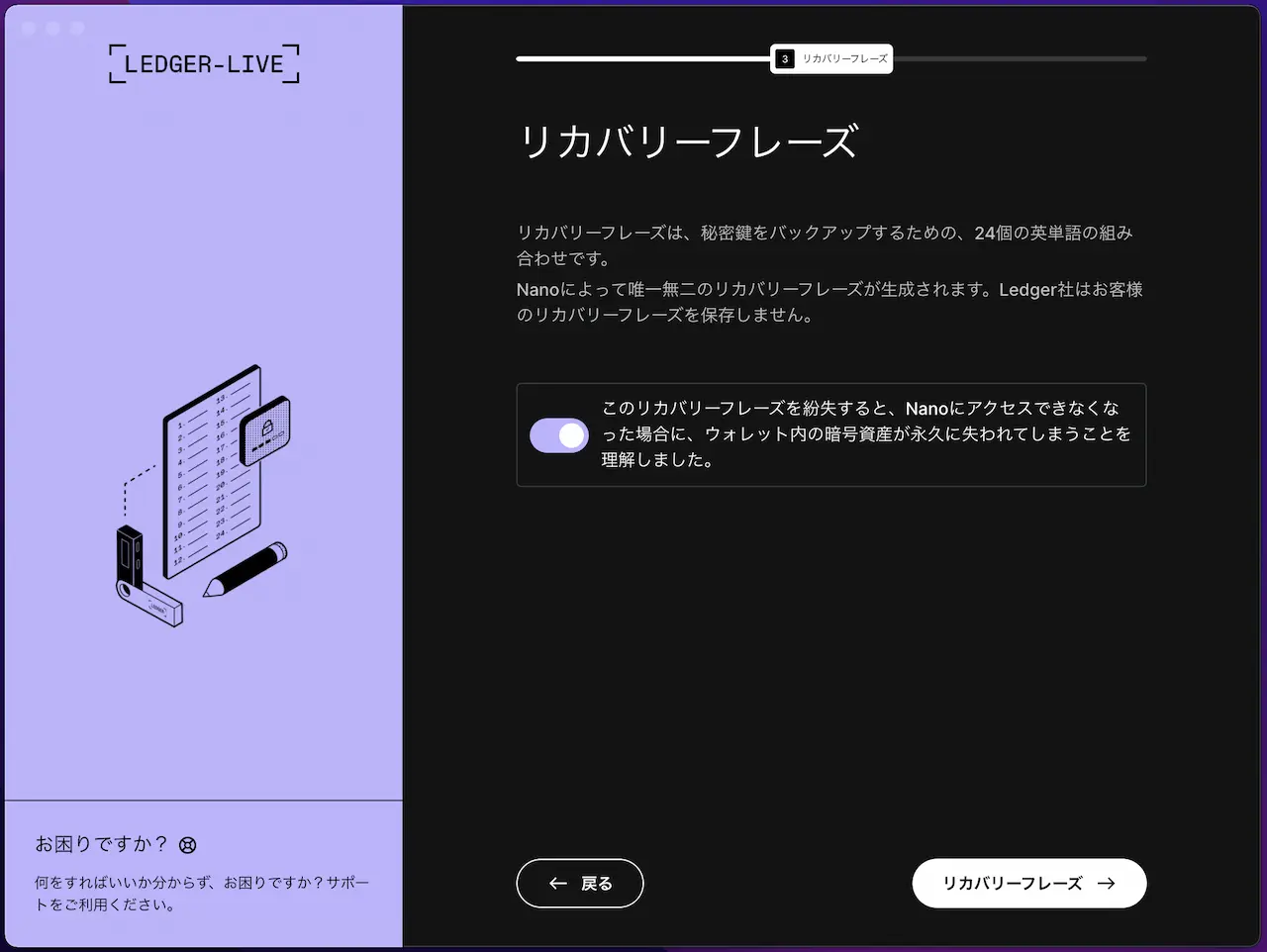Click the LEDGER-LIVE logo
1267x952 pixels.
204,64
